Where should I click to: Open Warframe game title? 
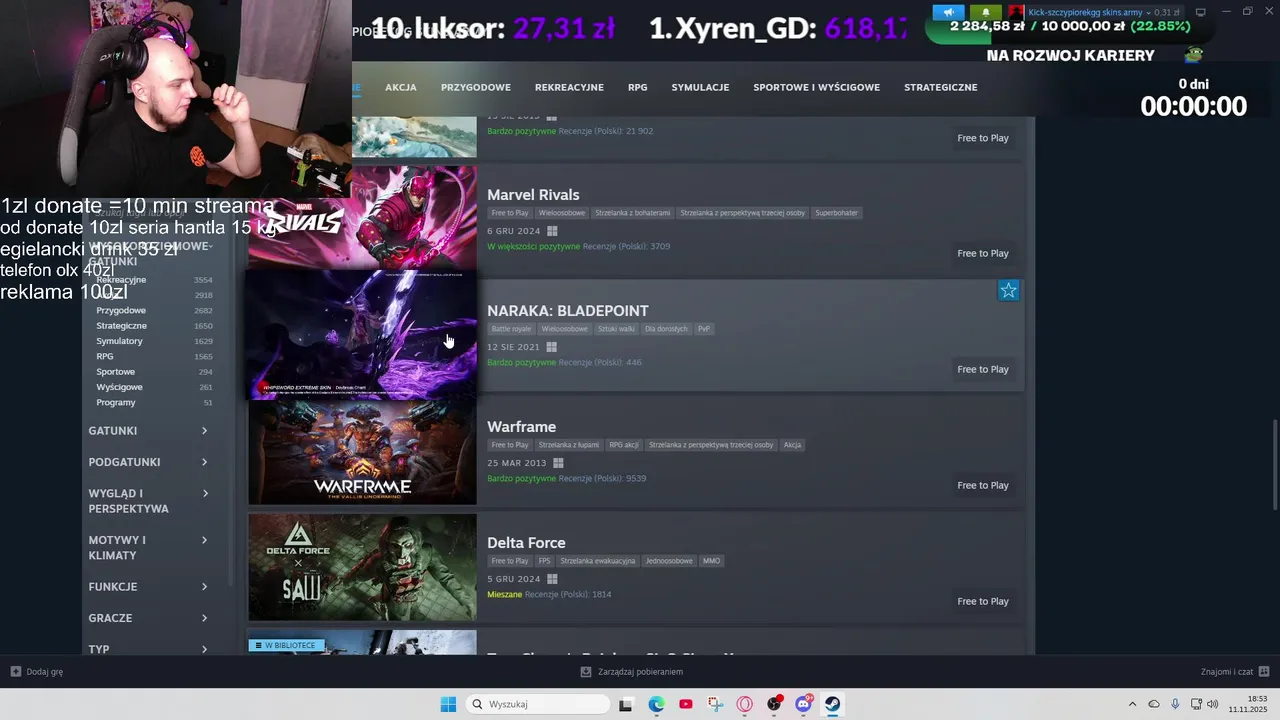pyautogui.click(x=521, y=426)
